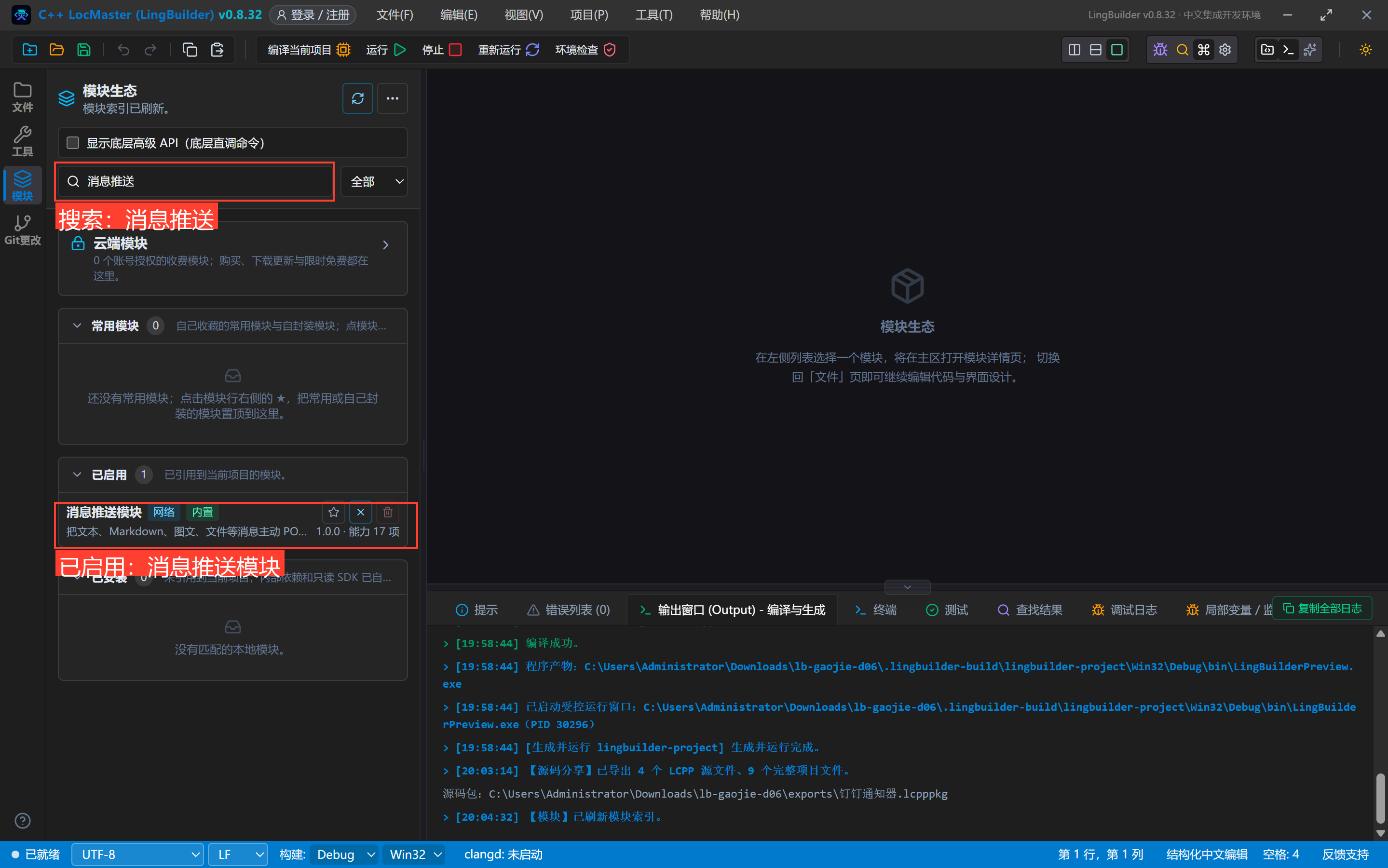Viewport: 1388px width, 868px height.
Task: Click the new project toolbar icon
Action: point(30,49)
